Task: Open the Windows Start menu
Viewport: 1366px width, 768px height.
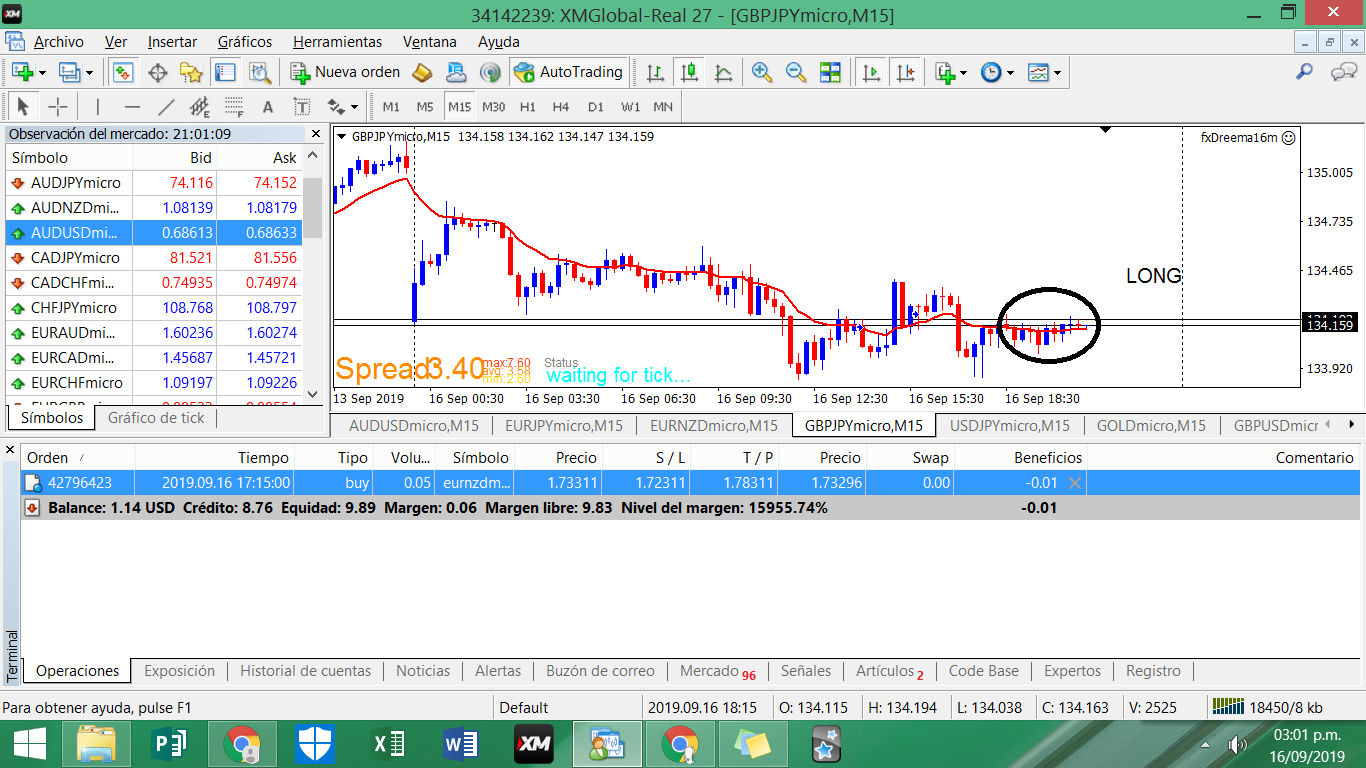Action: coord(29,744)
